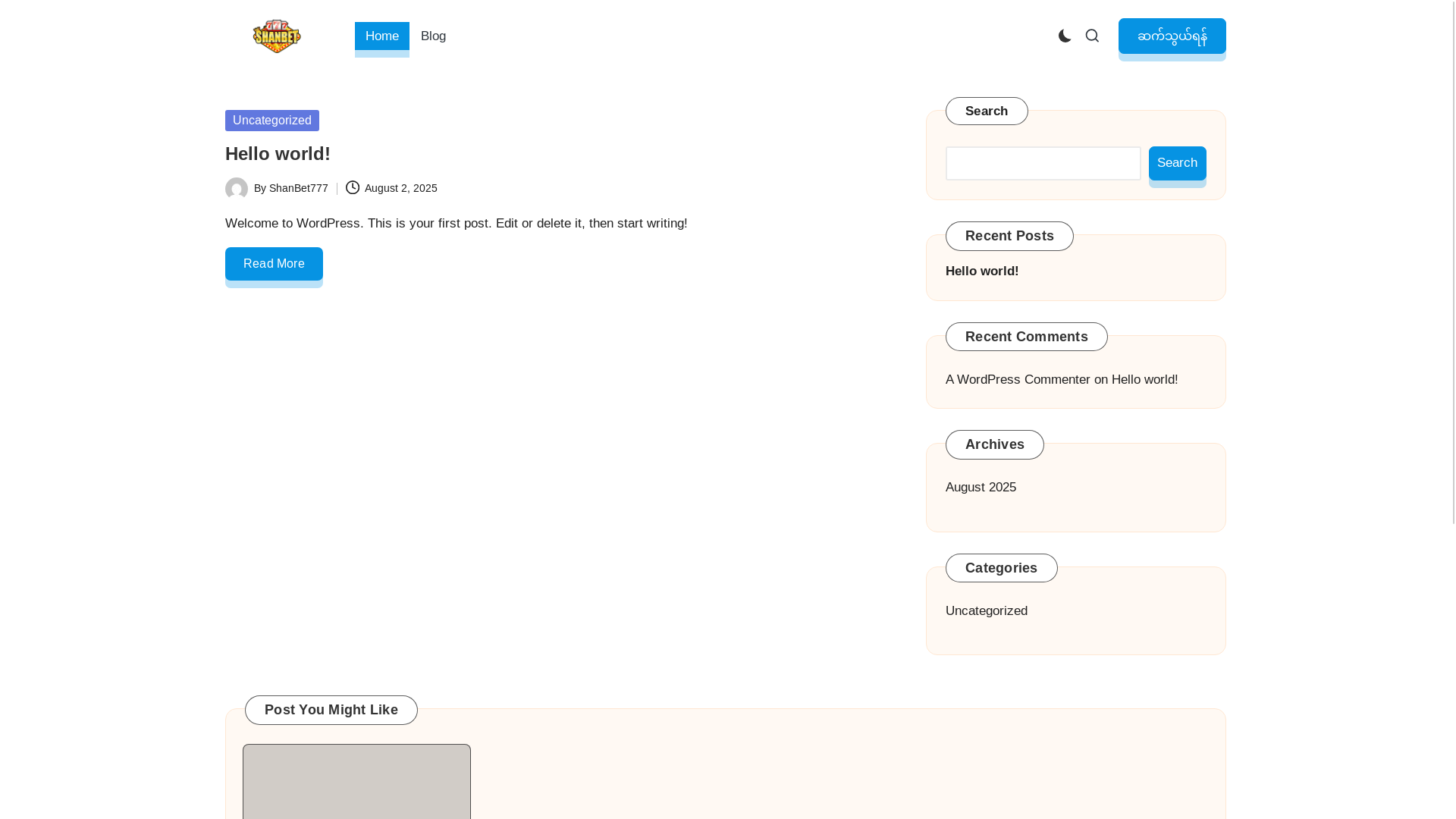This screenshot has width=1456, height=819.
Task: Open Hello world! in Recent Comments
Action: (1144, 380)
